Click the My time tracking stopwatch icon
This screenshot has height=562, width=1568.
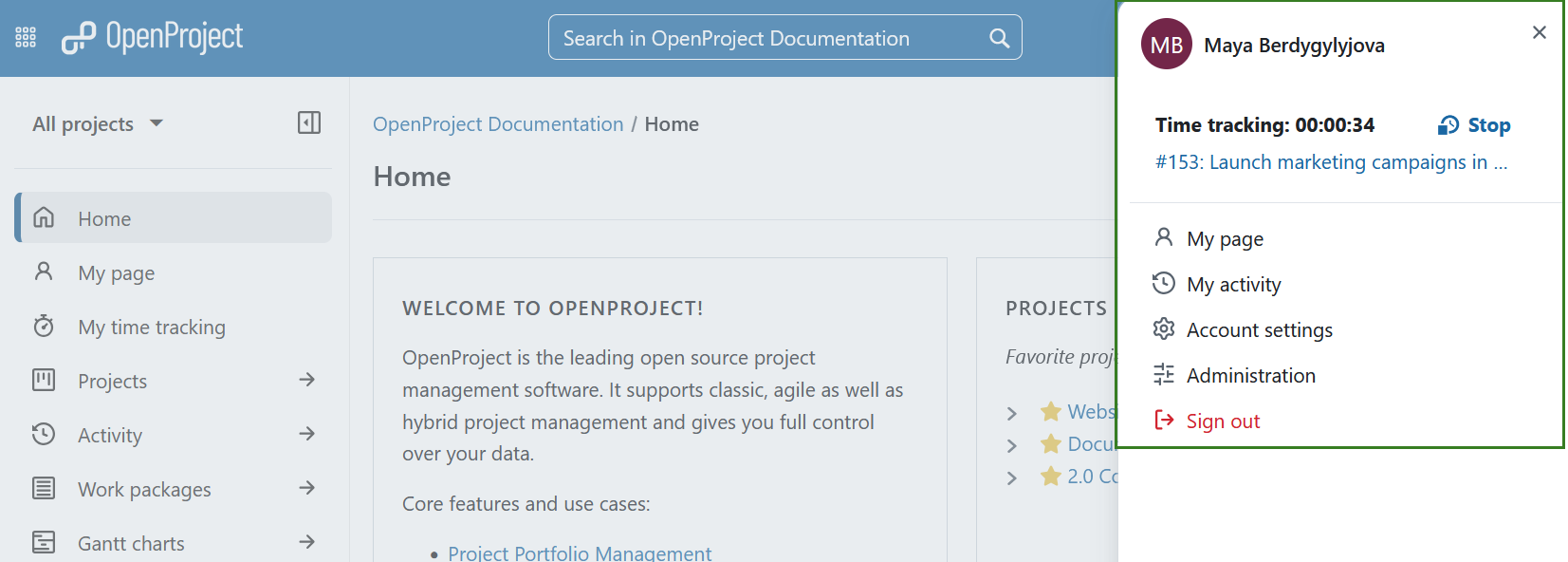(44, 327)
